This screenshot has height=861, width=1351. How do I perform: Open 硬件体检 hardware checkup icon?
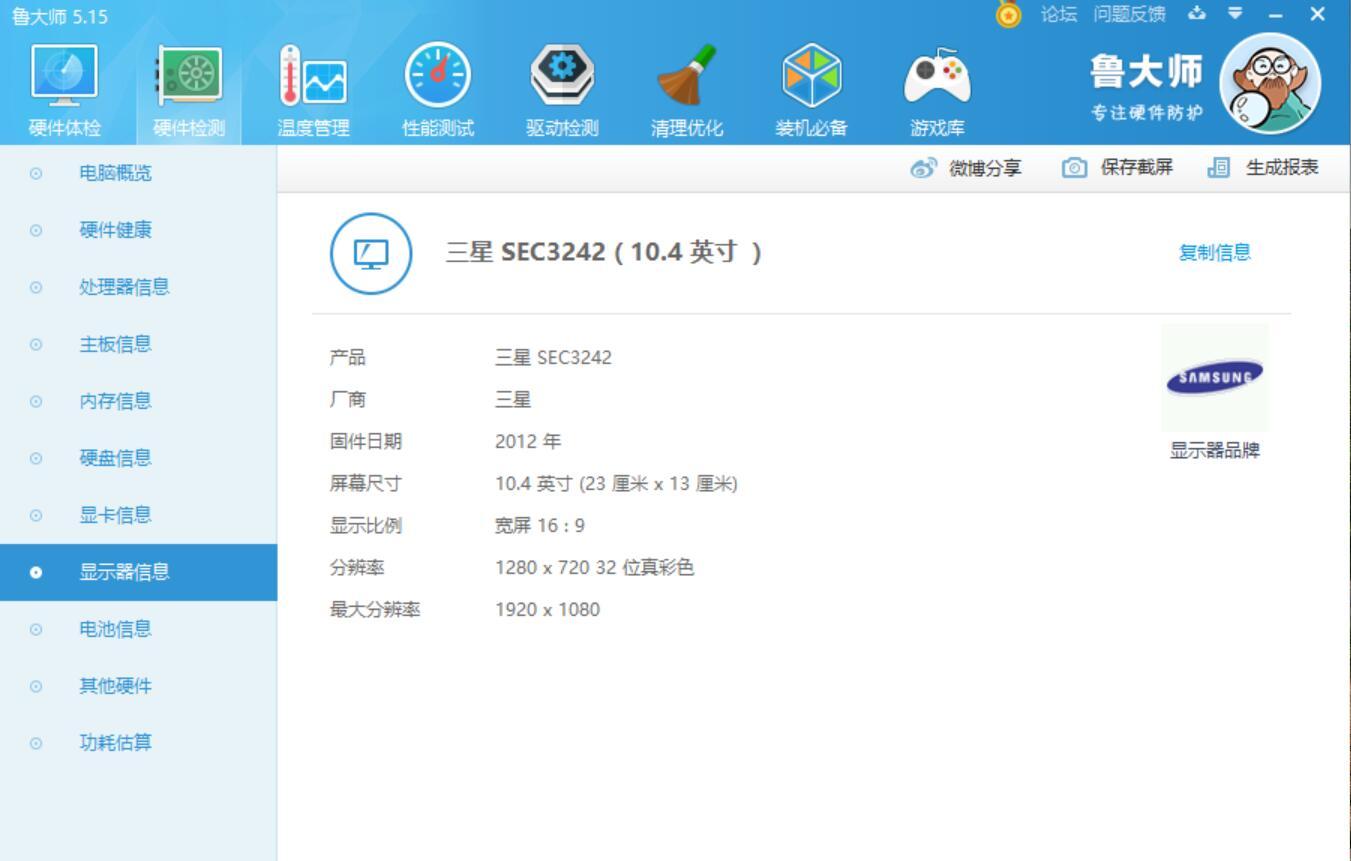65,92
